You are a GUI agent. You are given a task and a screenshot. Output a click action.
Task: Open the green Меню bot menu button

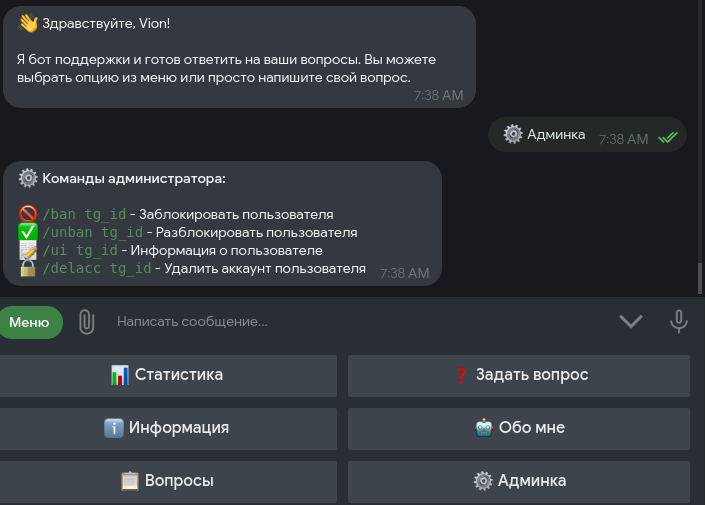(31, 322)
